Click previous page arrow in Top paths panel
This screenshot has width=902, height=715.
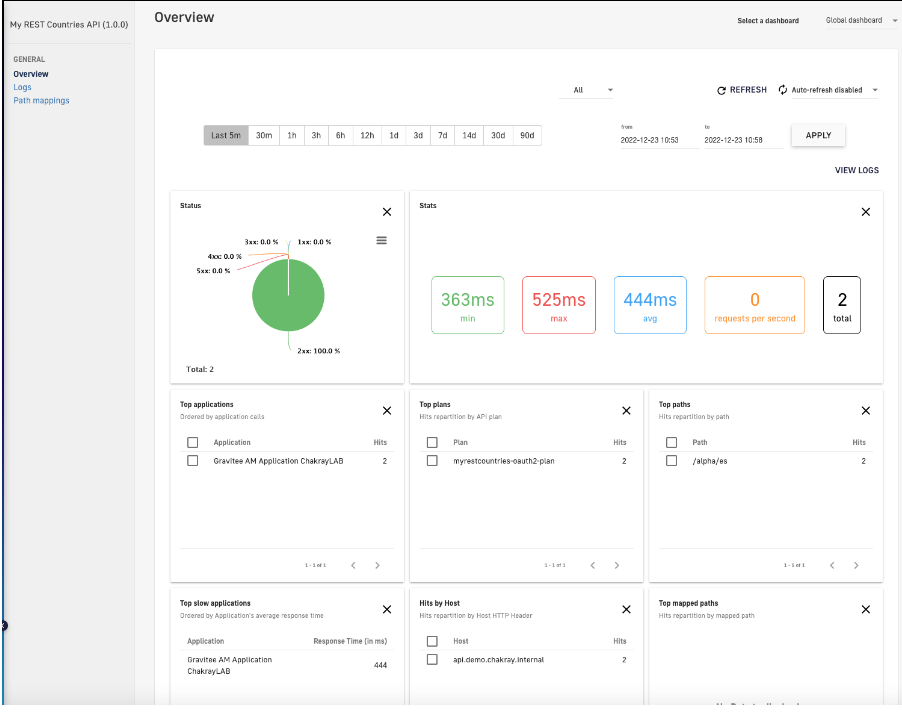[831, 565]
